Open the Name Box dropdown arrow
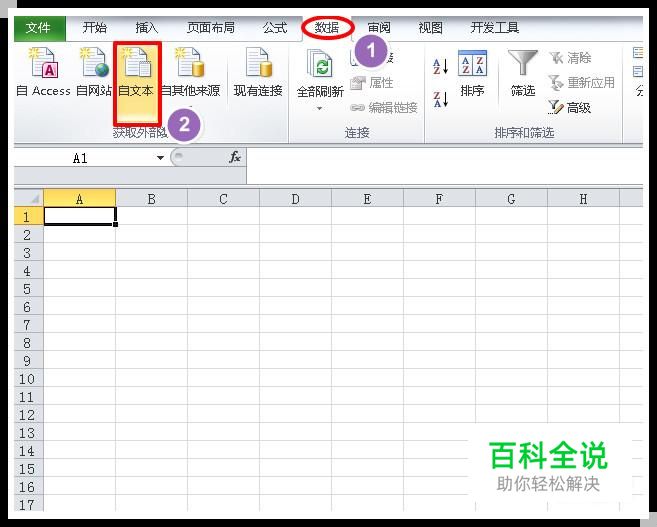 pos(160,158)
